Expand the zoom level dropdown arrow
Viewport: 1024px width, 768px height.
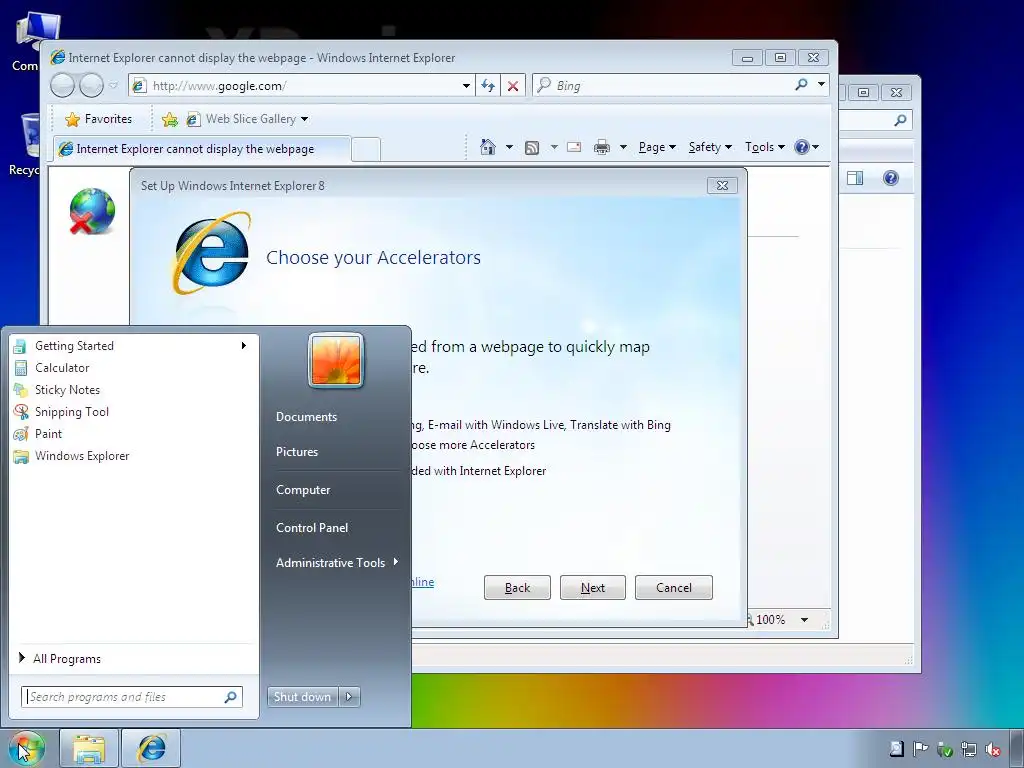tap(804, 620)
